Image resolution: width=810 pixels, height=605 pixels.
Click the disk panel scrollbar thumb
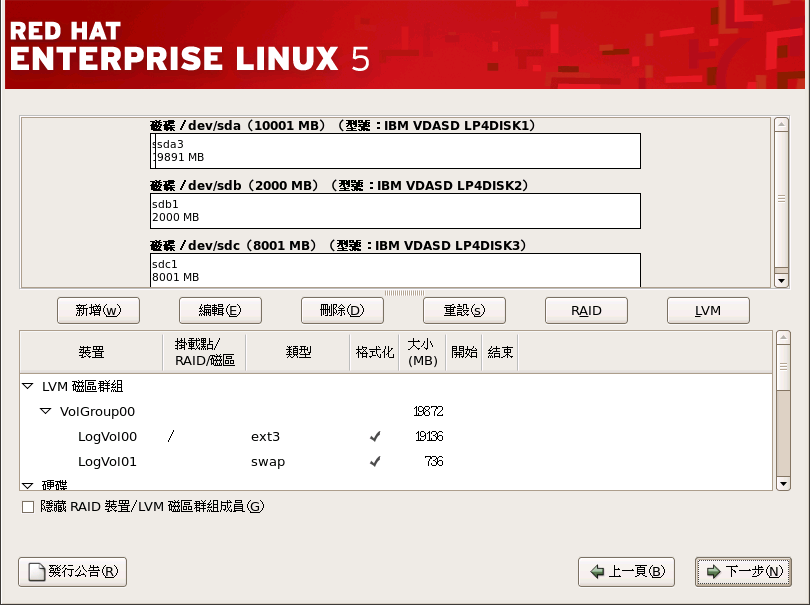click(782, 199)
